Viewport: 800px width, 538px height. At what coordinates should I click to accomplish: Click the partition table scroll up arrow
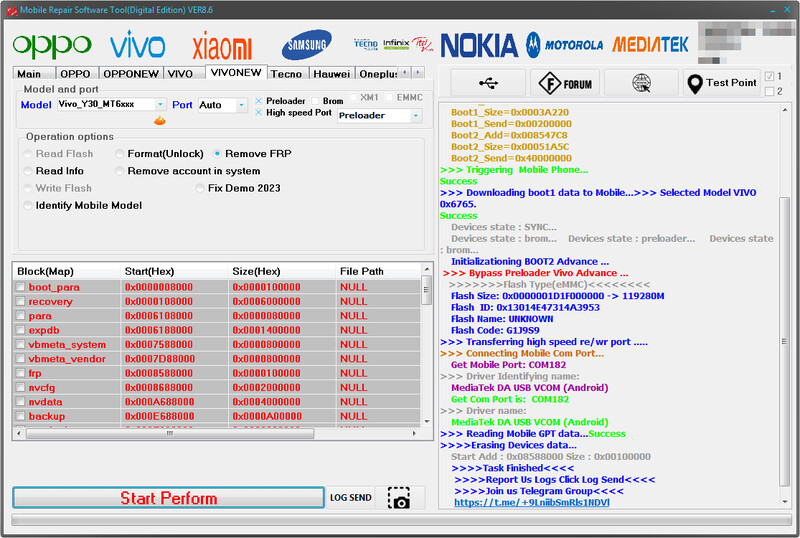point(427,269)
